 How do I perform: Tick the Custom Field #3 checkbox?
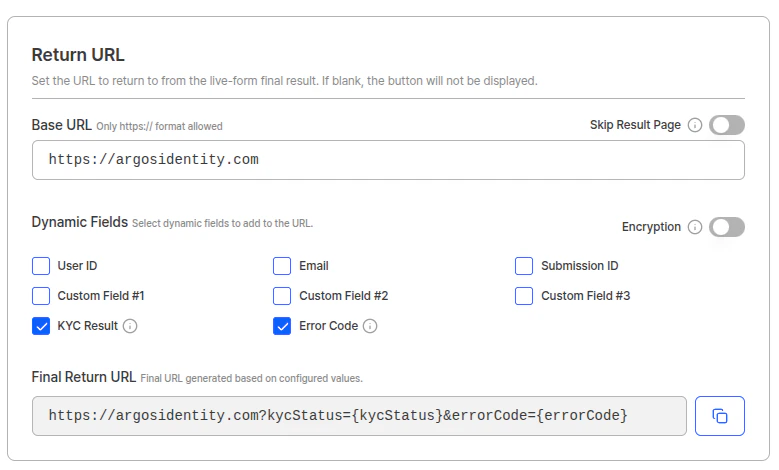tap(524, 296)
